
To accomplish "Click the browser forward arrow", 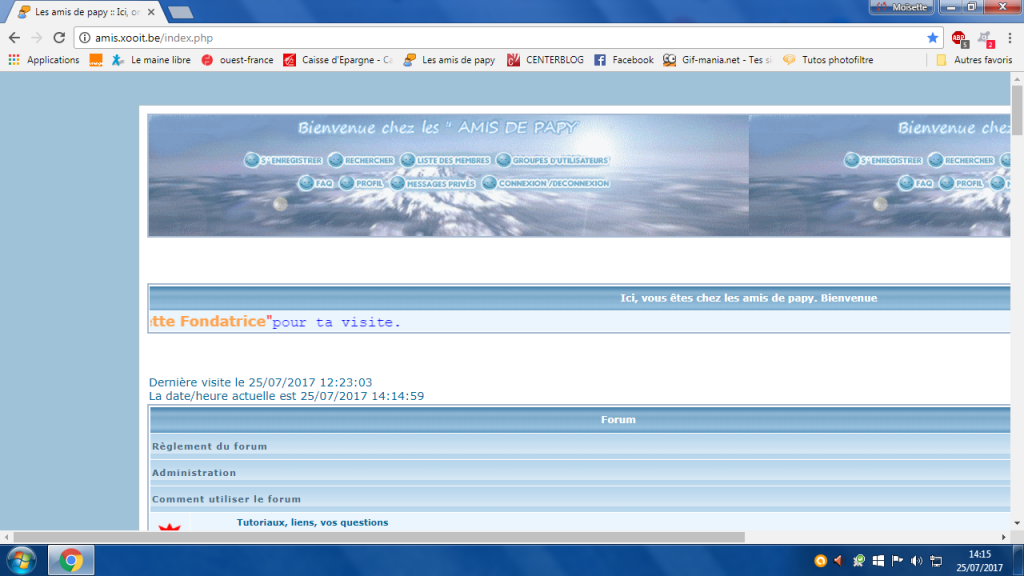I will pos(37,38).
